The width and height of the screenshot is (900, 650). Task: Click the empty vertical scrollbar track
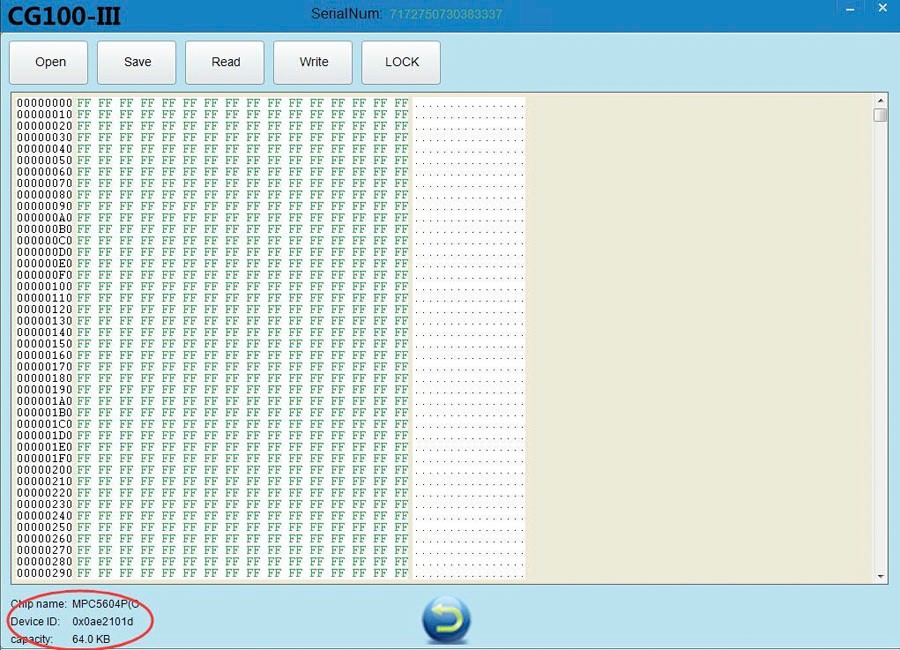(x=880, y=350)
